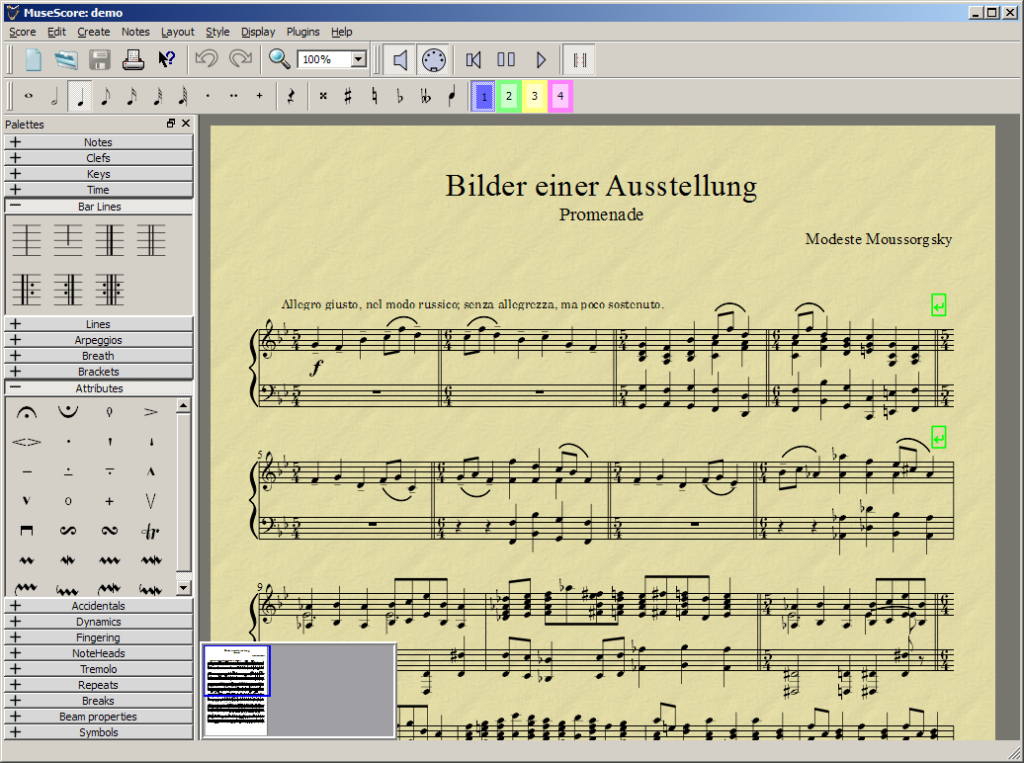Float the Palettes panel with undock icon
Screen dimensions: 1024x763
[171, 123]
